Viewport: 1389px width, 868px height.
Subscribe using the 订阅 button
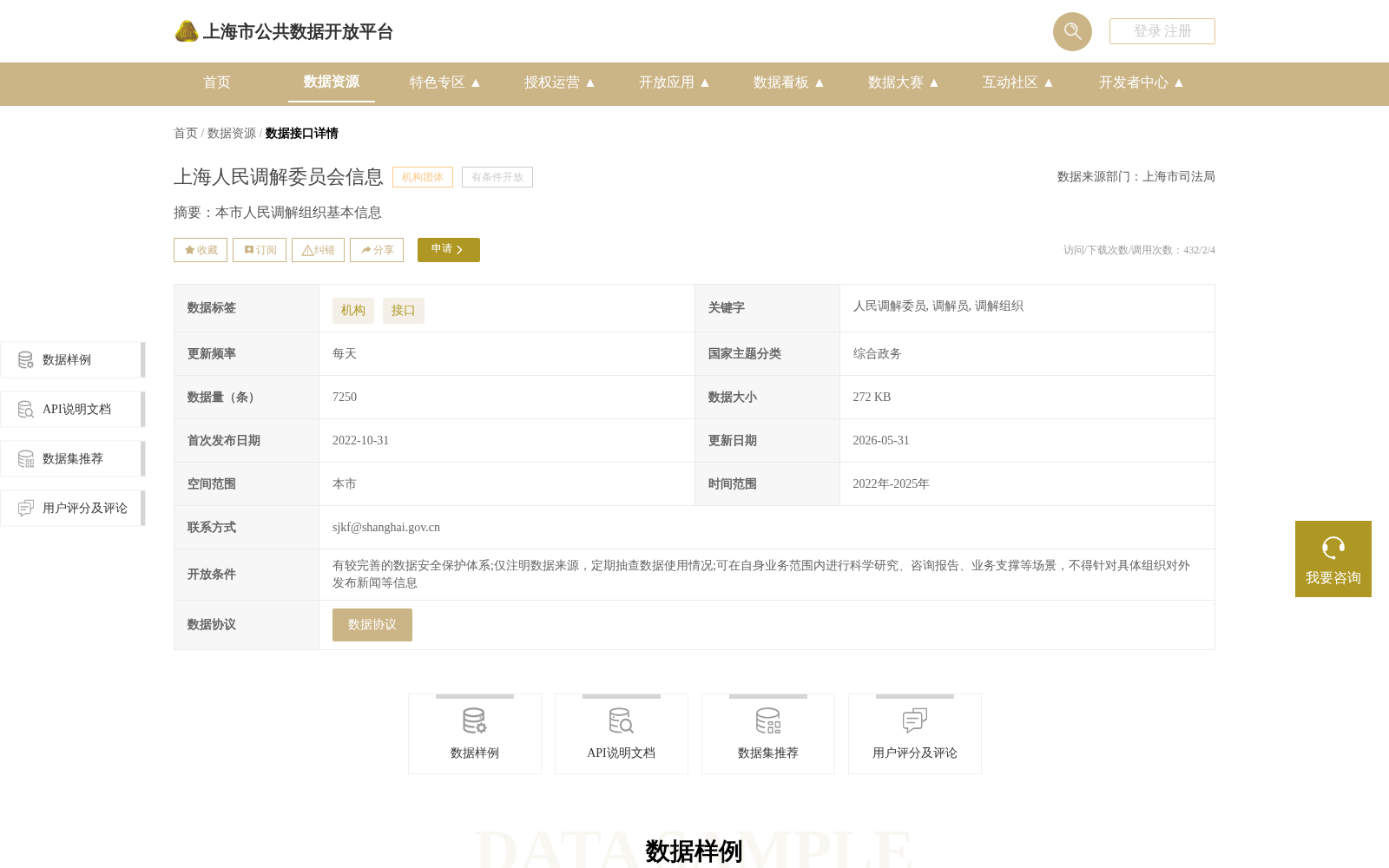pos(260,250)
